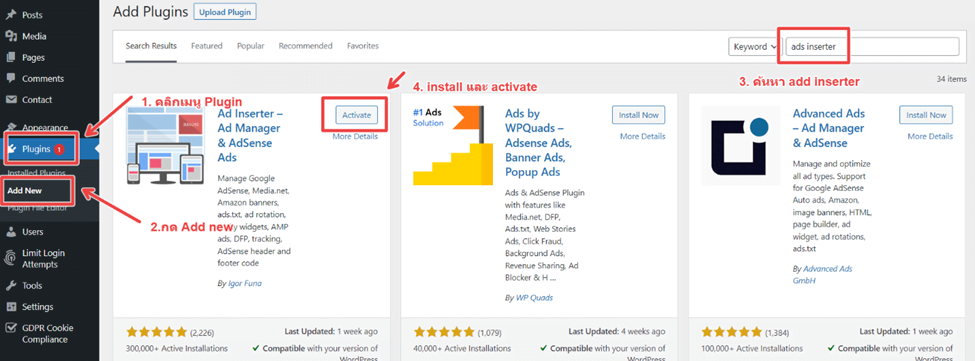Click the Pages icon in sidebar
The image size is (975, 361).
(x=11, y=57)
